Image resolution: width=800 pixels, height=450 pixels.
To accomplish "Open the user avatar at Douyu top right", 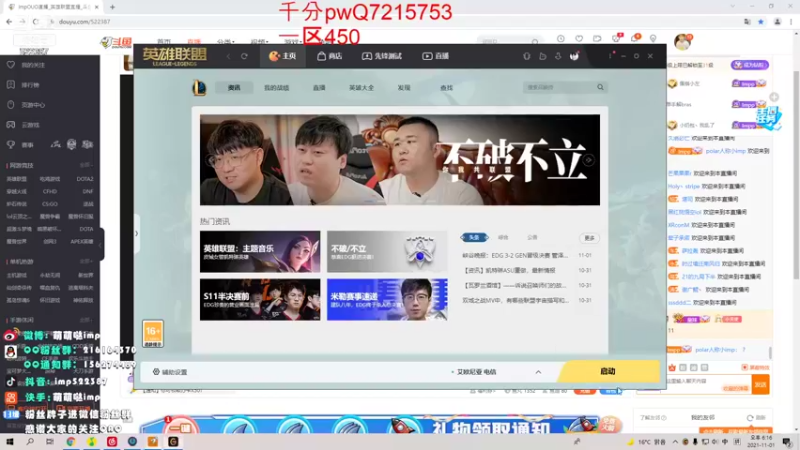I will (683, 42).
